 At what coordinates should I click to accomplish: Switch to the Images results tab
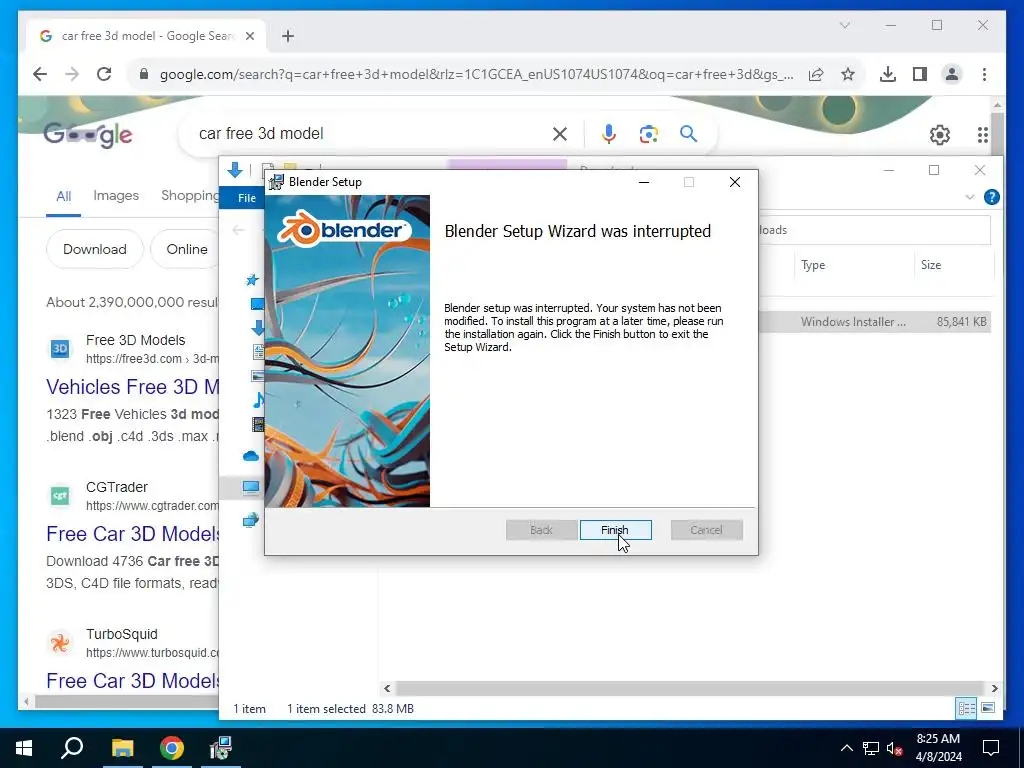pos(116,195)
